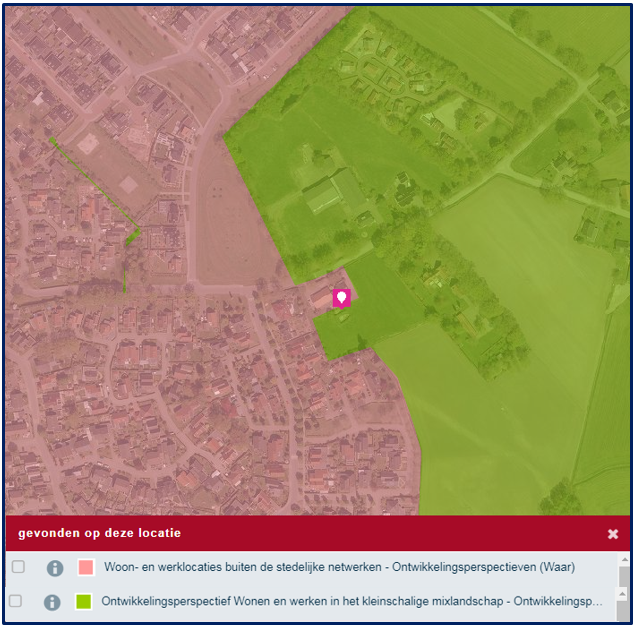Viewport: 635px width, 626px height.
Task: Select 'Woon- en werklocaties buiten de stedelijke netwerken' text
Action: coord(243,567)
